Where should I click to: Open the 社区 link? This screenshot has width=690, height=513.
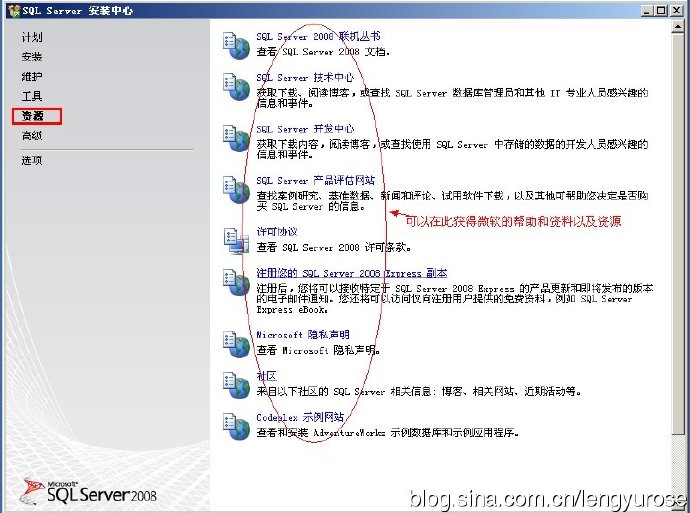266,376
